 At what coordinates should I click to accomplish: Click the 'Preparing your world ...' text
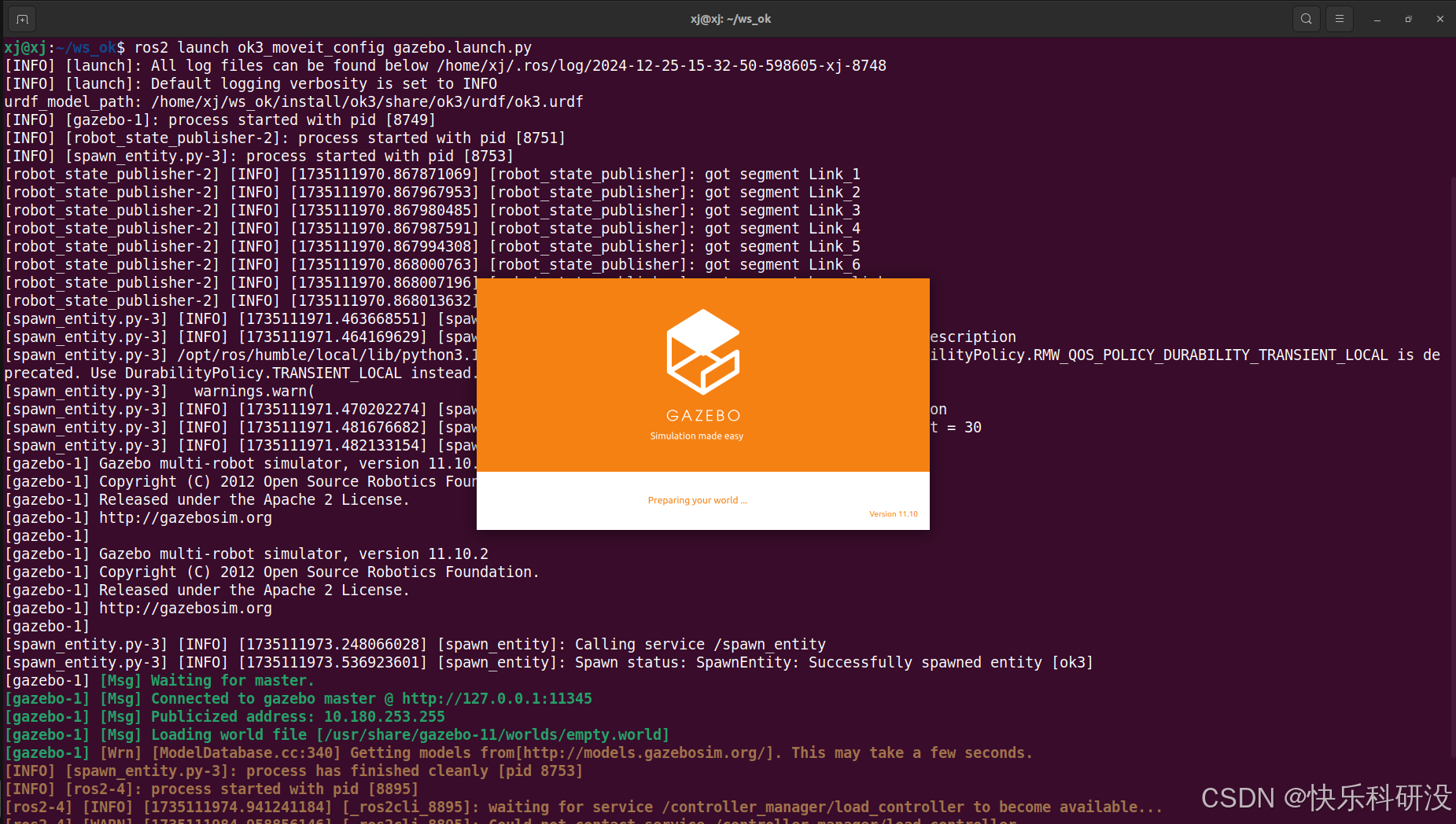[x=698, y=500]
